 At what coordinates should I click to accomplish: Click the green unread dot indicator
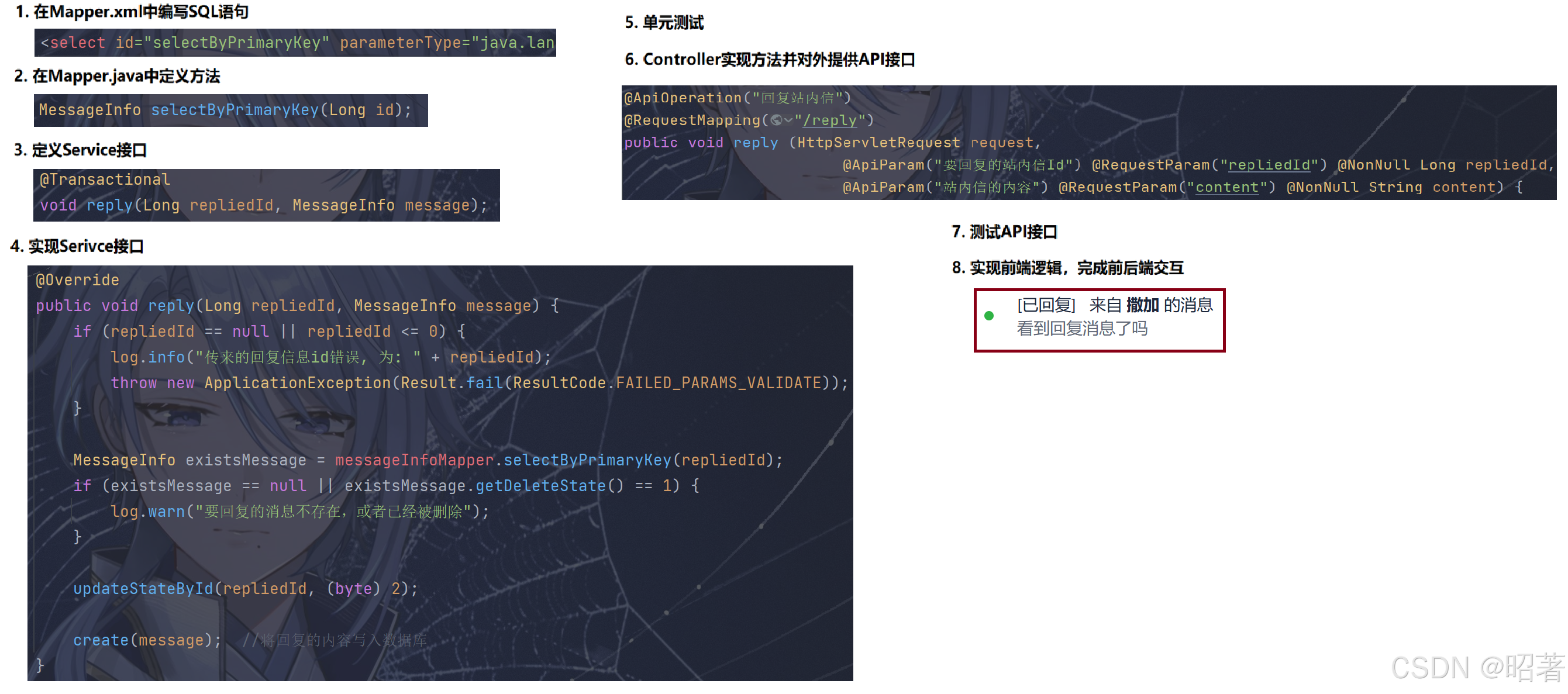[989, 316]
